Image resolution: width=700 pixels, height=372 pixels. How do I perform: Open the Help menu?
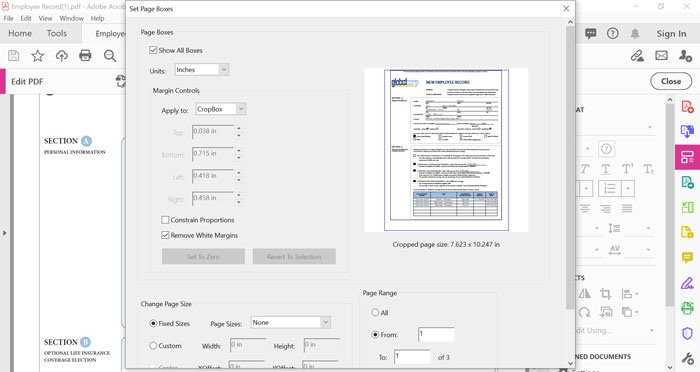(97, 18)
